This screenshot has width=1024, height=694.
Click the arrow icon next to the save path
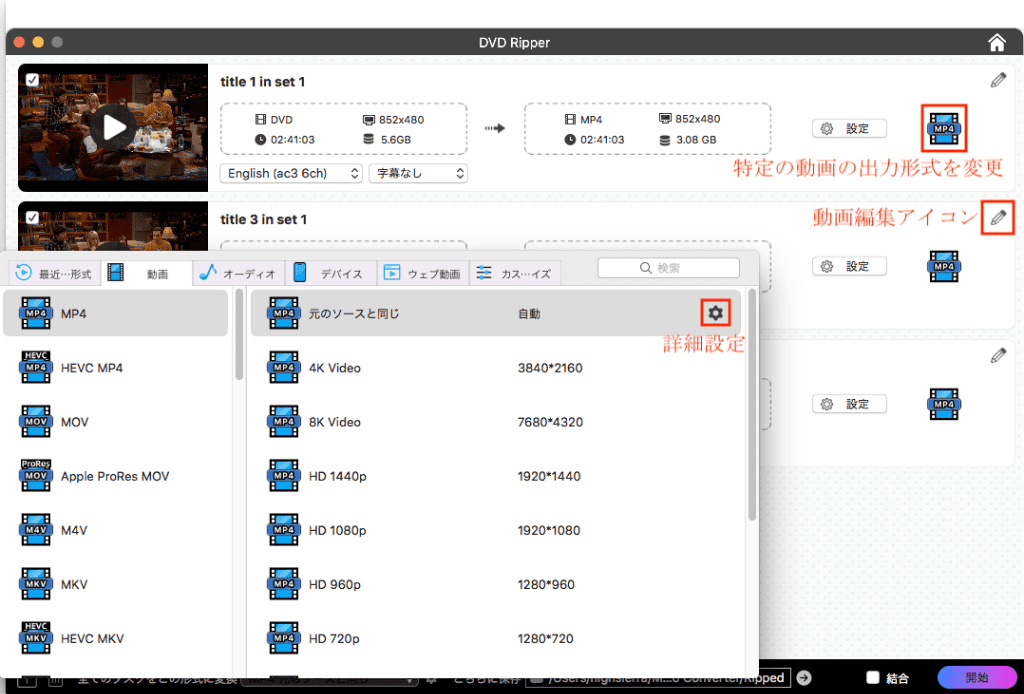(804, 678)
